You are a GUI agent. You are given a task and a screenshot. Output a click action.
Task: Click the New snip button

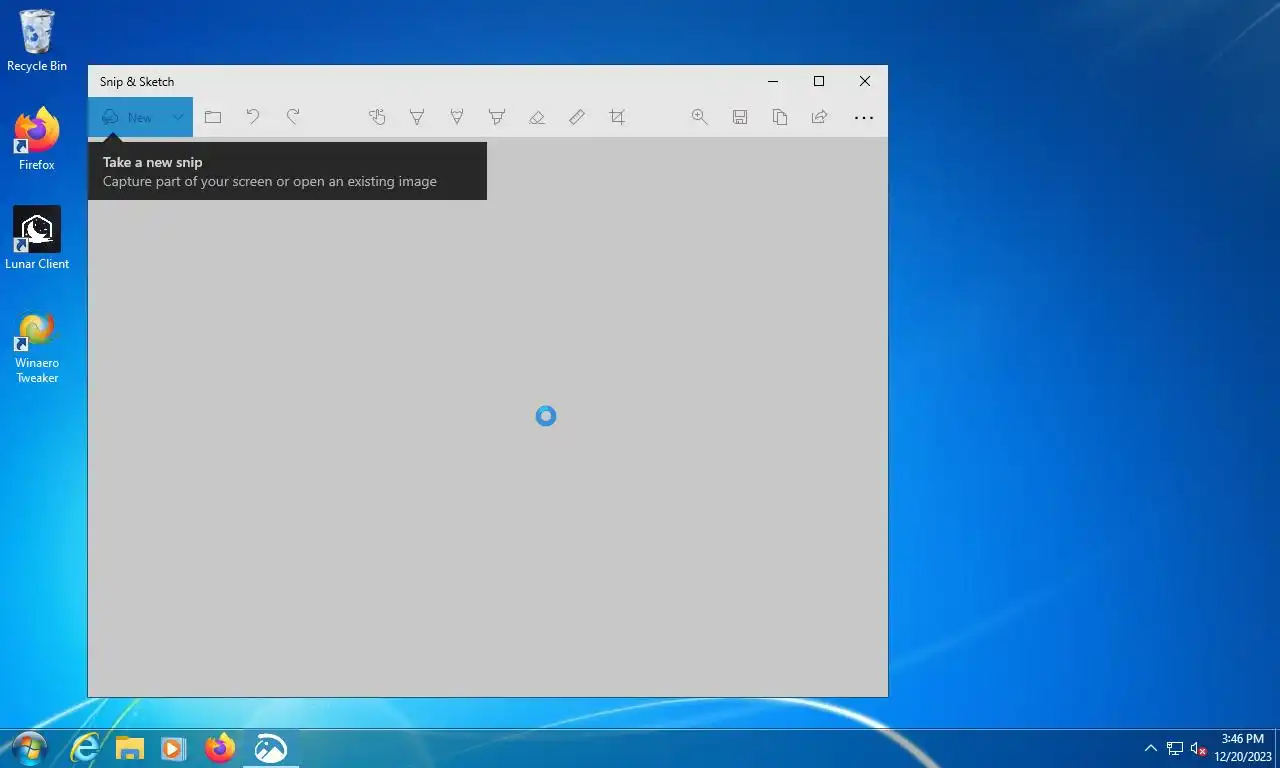[125, 117]
